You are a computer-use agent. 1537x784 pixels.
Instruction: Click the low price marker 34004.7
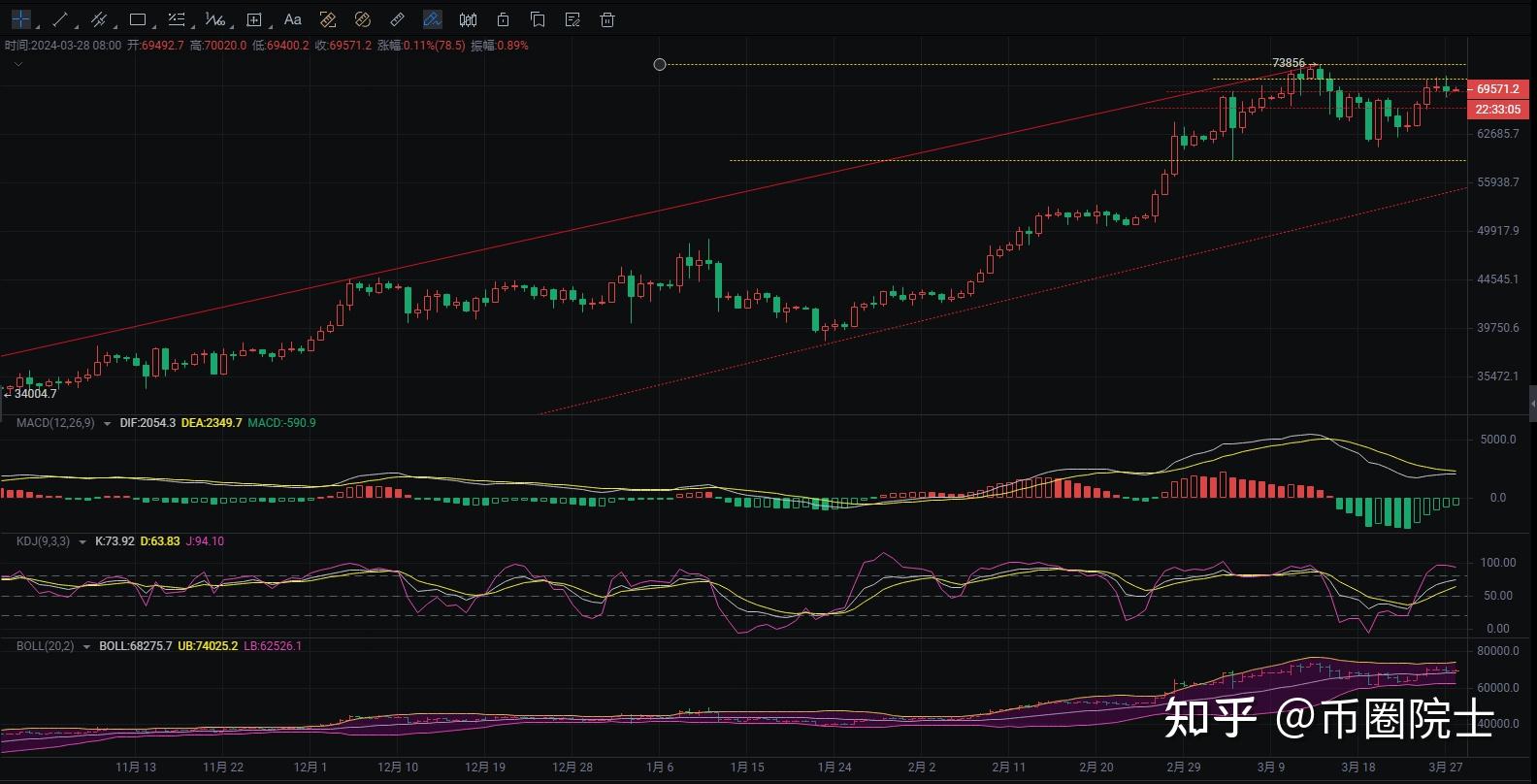click(x=35, y=393)
